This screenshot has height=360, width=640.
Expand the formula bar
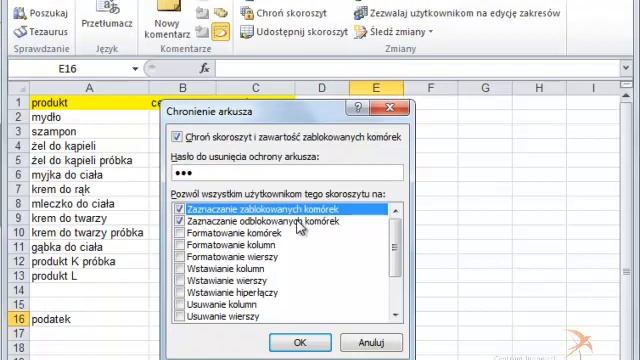click(x=626, y=68)
